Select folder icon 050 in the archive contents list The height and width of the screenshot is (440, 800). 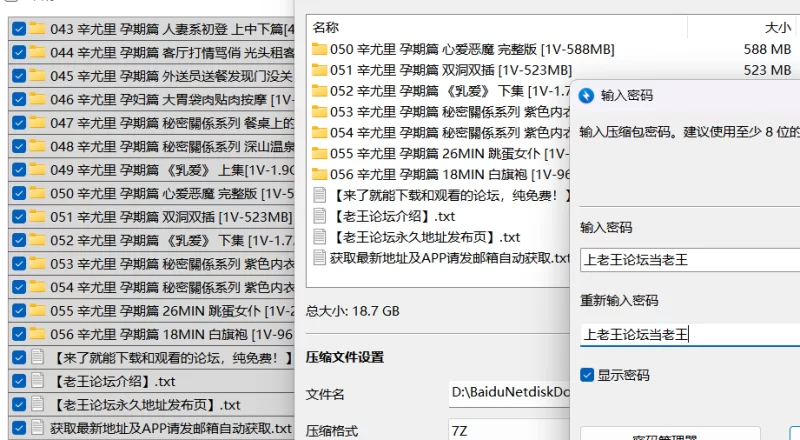(319, 49)
